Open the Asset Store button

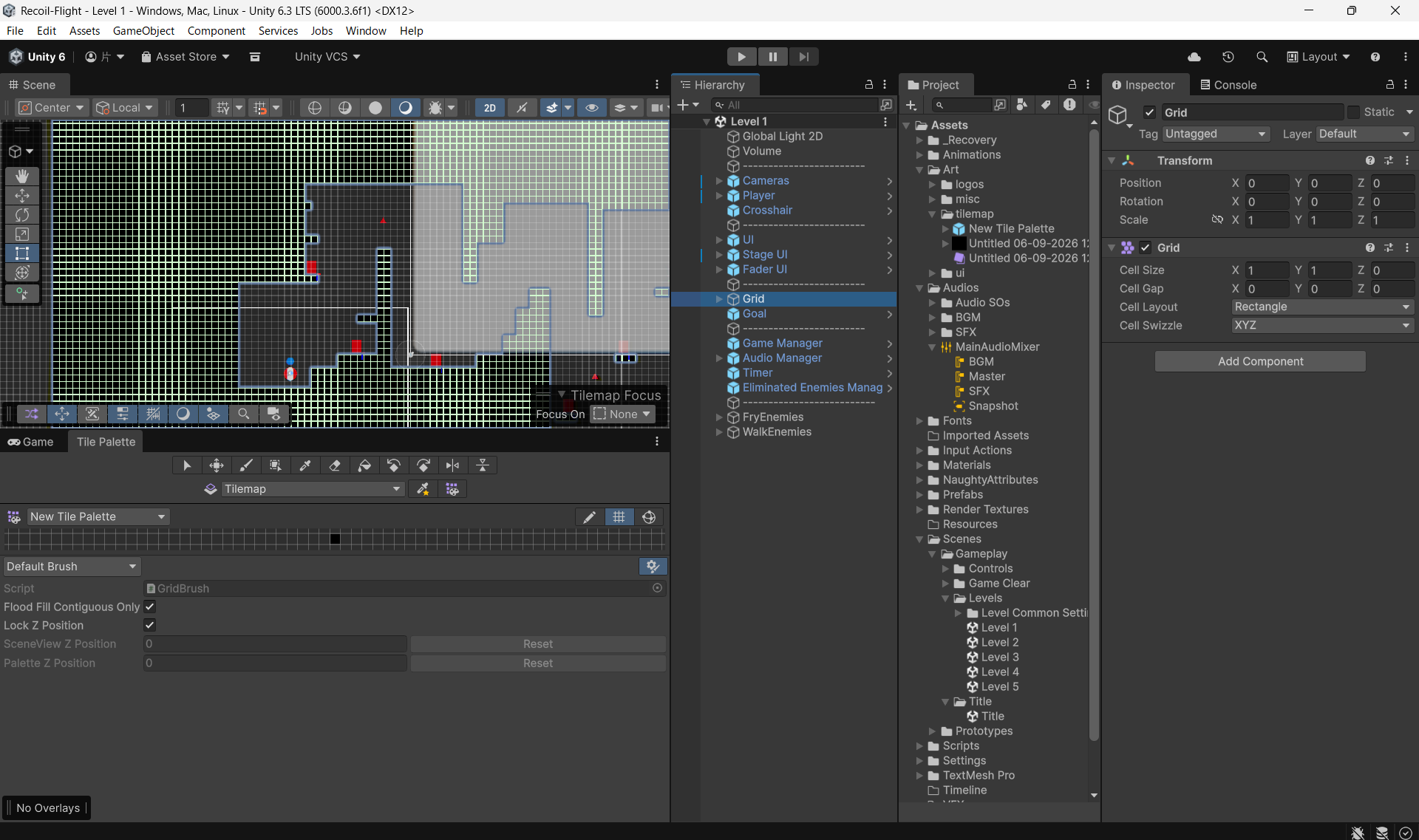click(186, 57)
